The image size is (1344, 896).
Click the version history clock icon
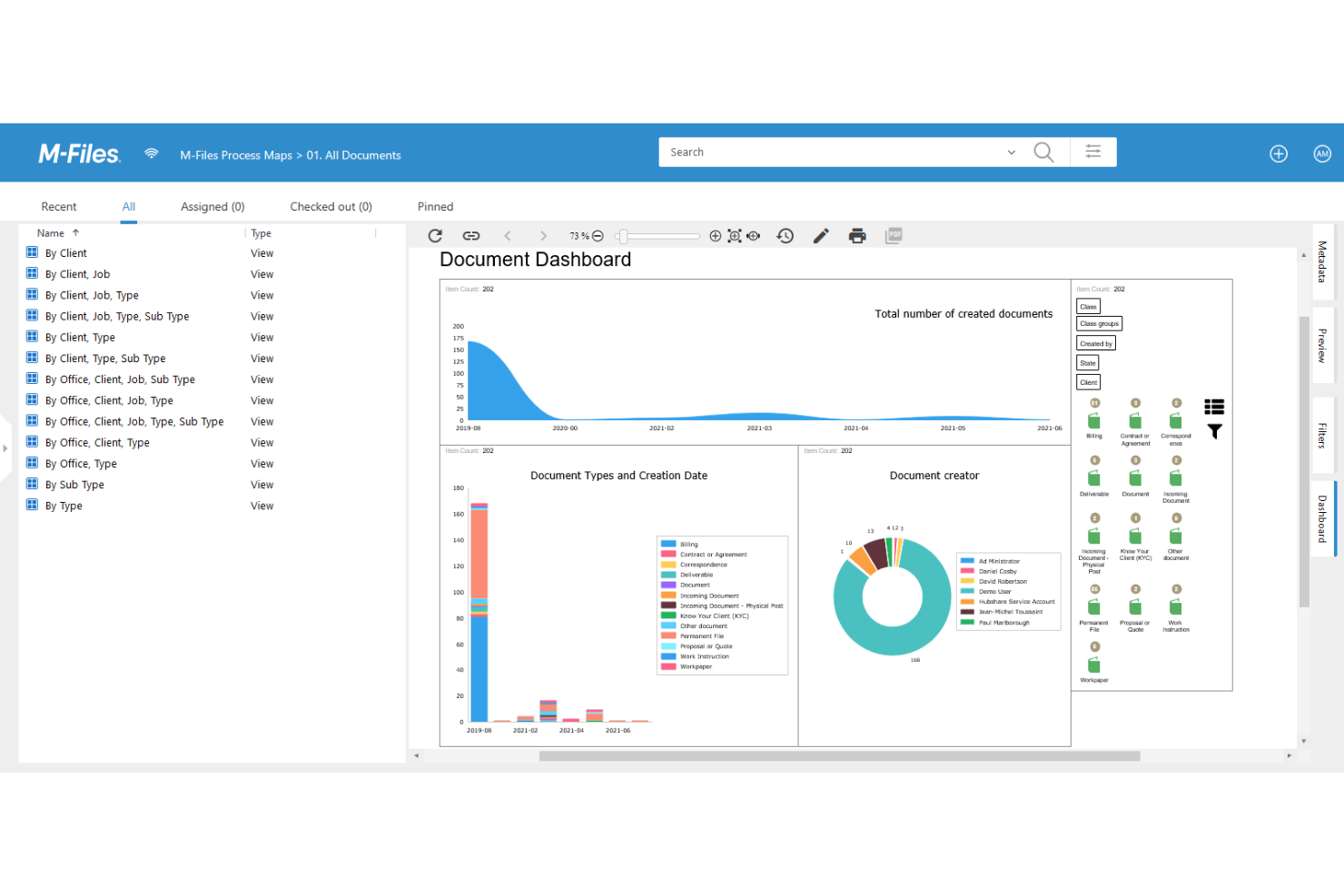coord(785,235)
